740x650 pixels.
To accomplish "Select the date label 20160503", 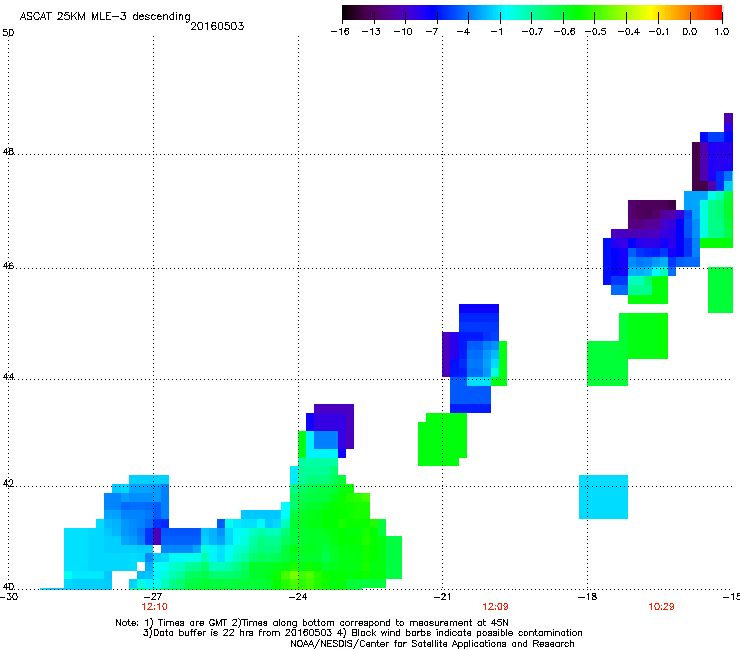I will point(217,26).
